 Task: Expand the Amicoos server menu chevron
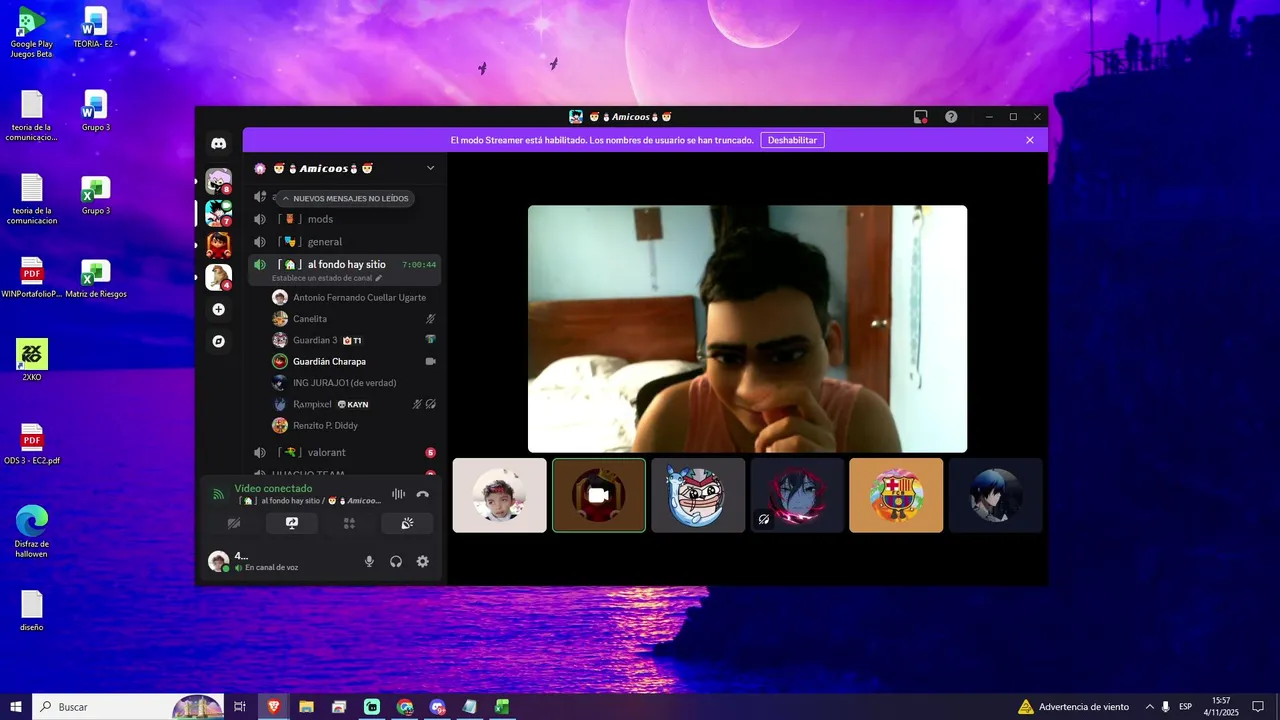point(431,168)
